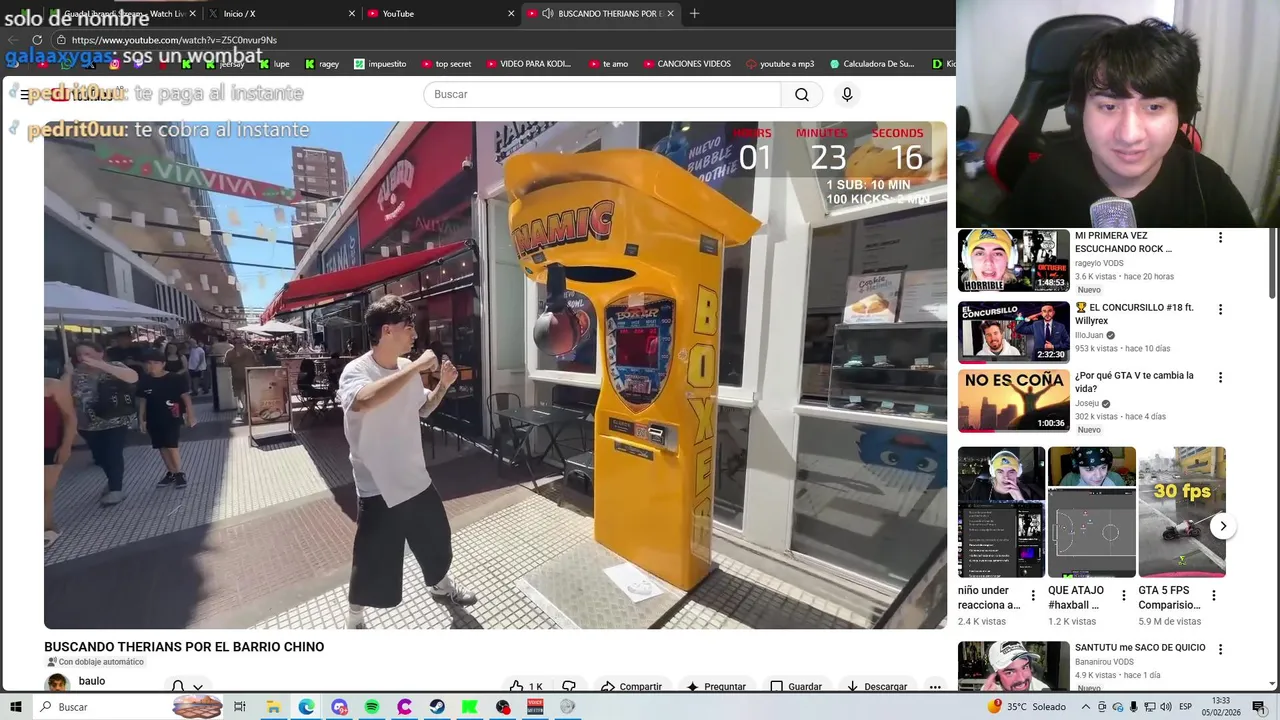Open the CANCIONES VIDEOS bookmark
1280x720 pixels.
pyautogui.click(x=686, y=64)
